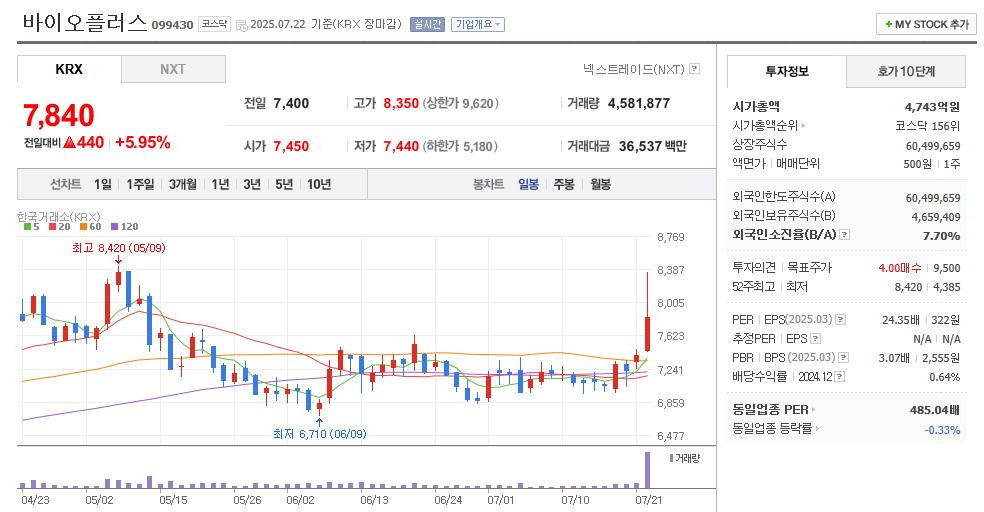Click plus icon in MY STOCK 추가
The width and height of the screenshot is (984, 512).
[888, 24]
